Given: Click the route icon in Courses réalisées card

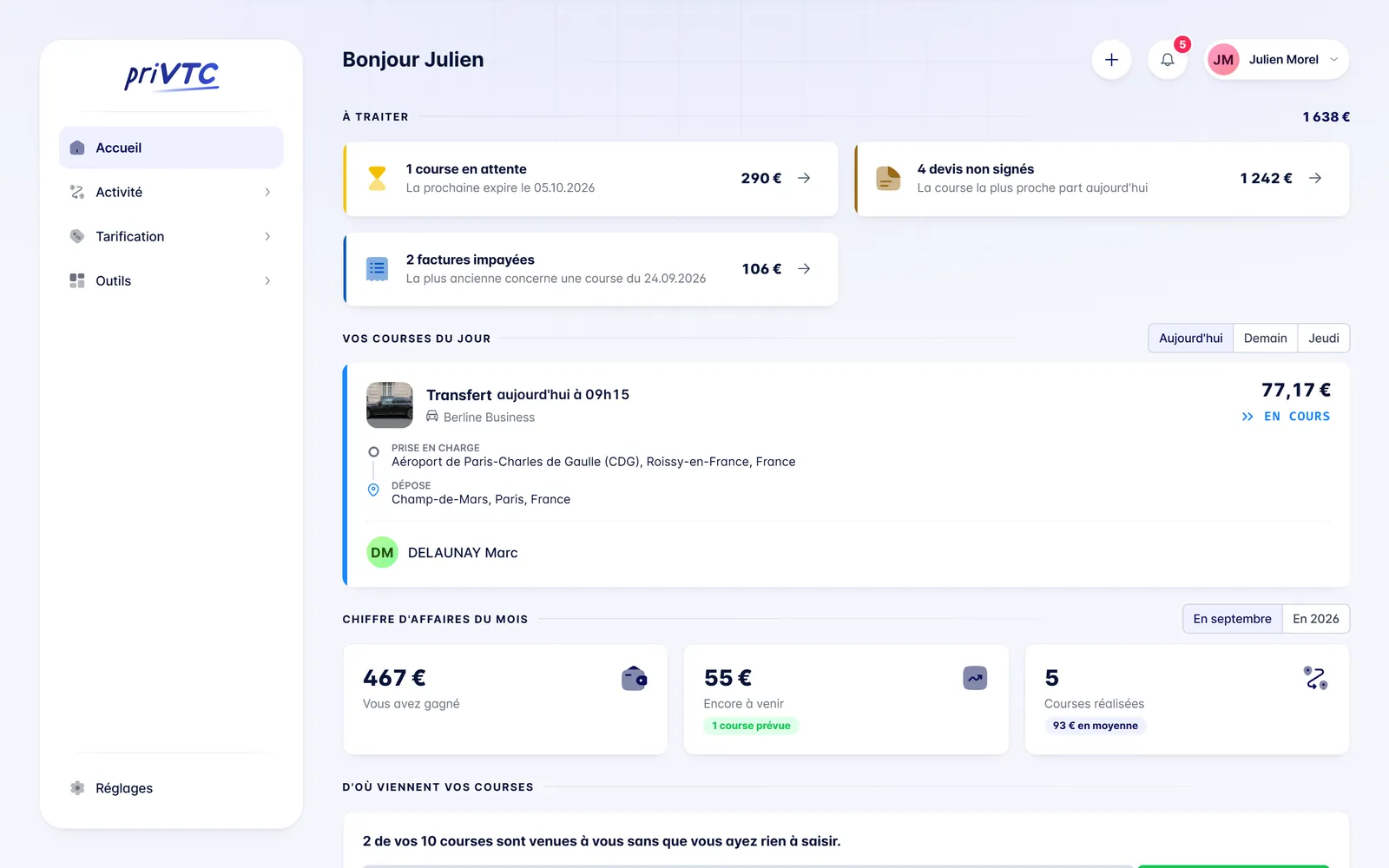Looking at the screenshot, I should click(x=1316, y=678).
